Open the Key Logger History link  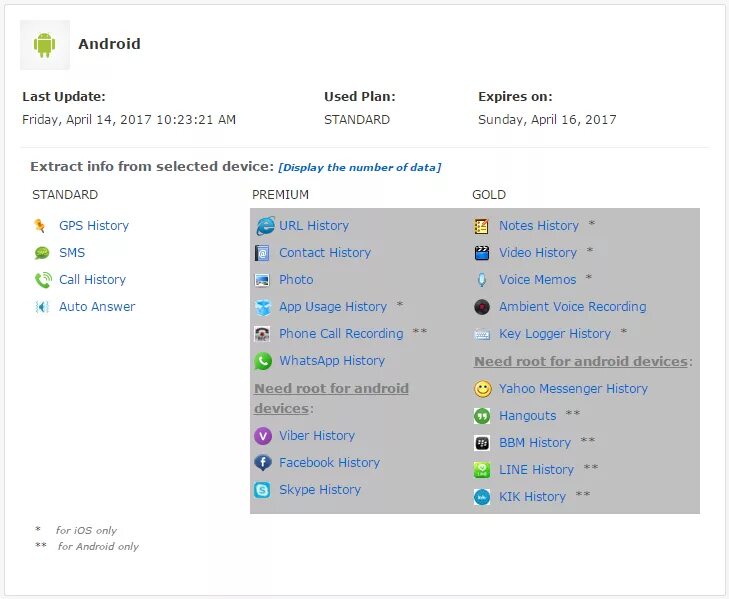(555, 333)
